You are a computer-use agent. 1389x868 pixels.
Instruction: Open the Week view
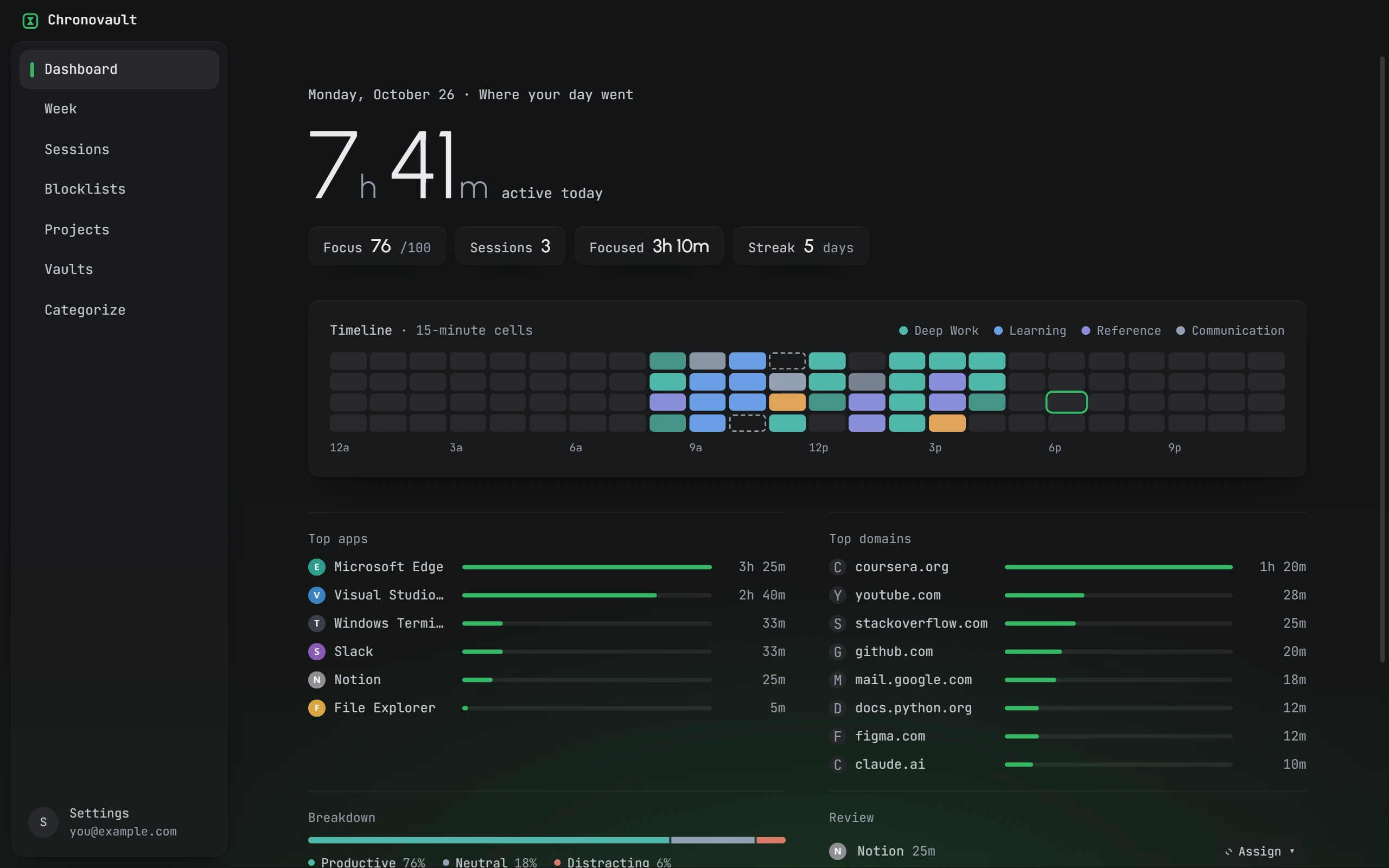tap(119, 109)
